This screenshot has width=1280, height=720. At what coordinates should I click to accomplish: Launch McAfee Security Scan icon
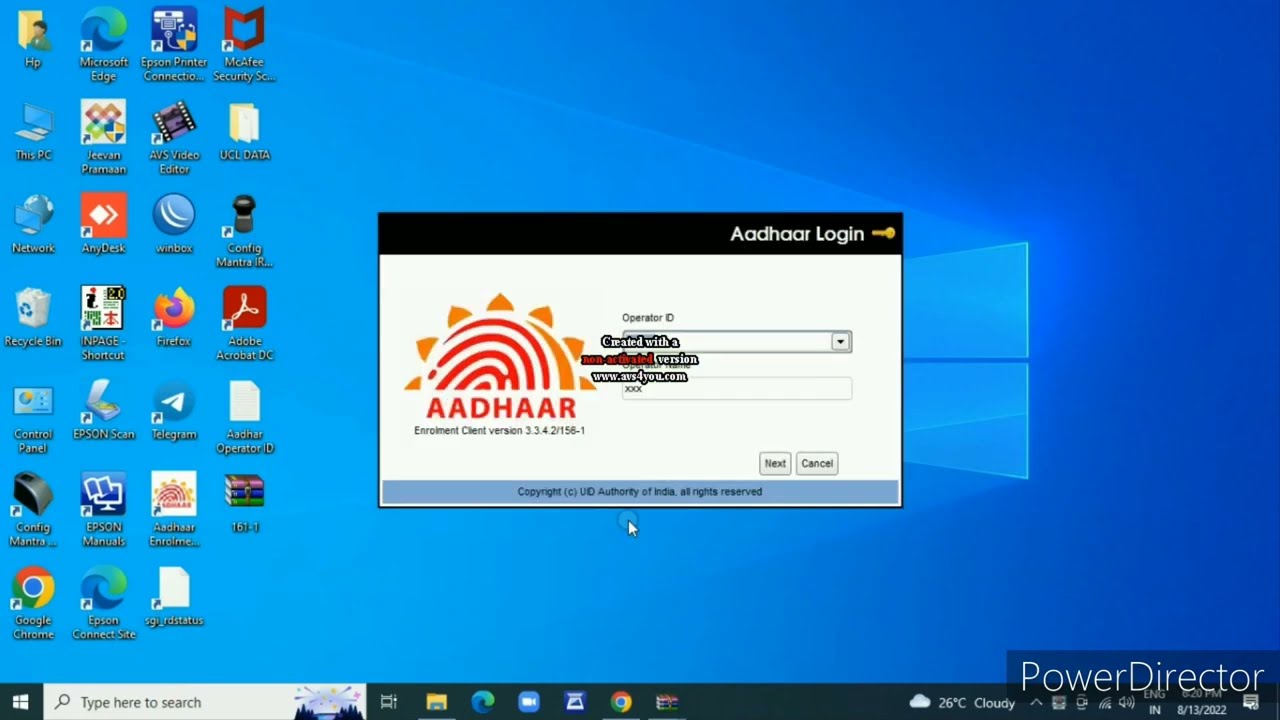click(244, 45)
